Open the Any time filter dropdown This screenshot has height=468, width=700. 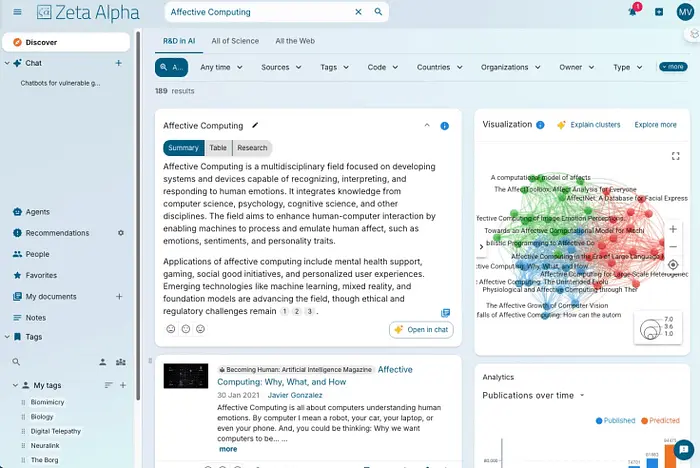(220, 67)
